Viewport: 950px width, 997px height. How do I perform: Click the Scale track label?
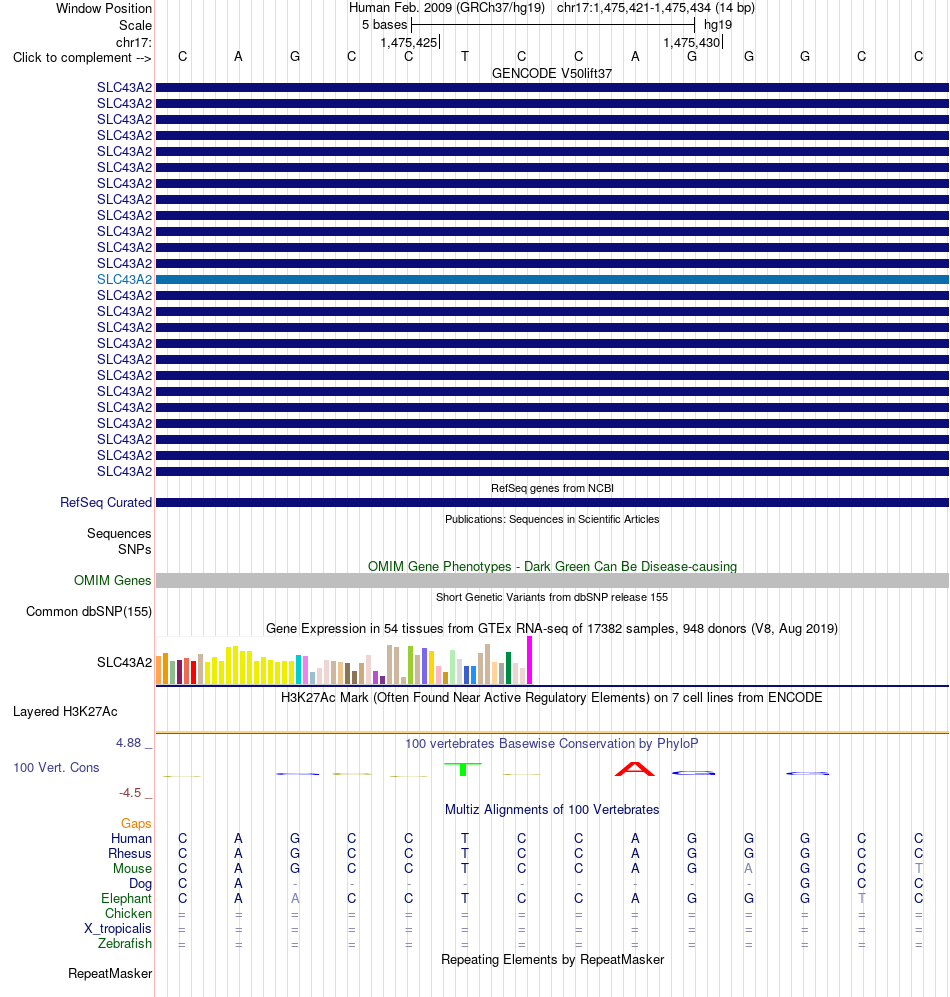[x=135, y=25]
